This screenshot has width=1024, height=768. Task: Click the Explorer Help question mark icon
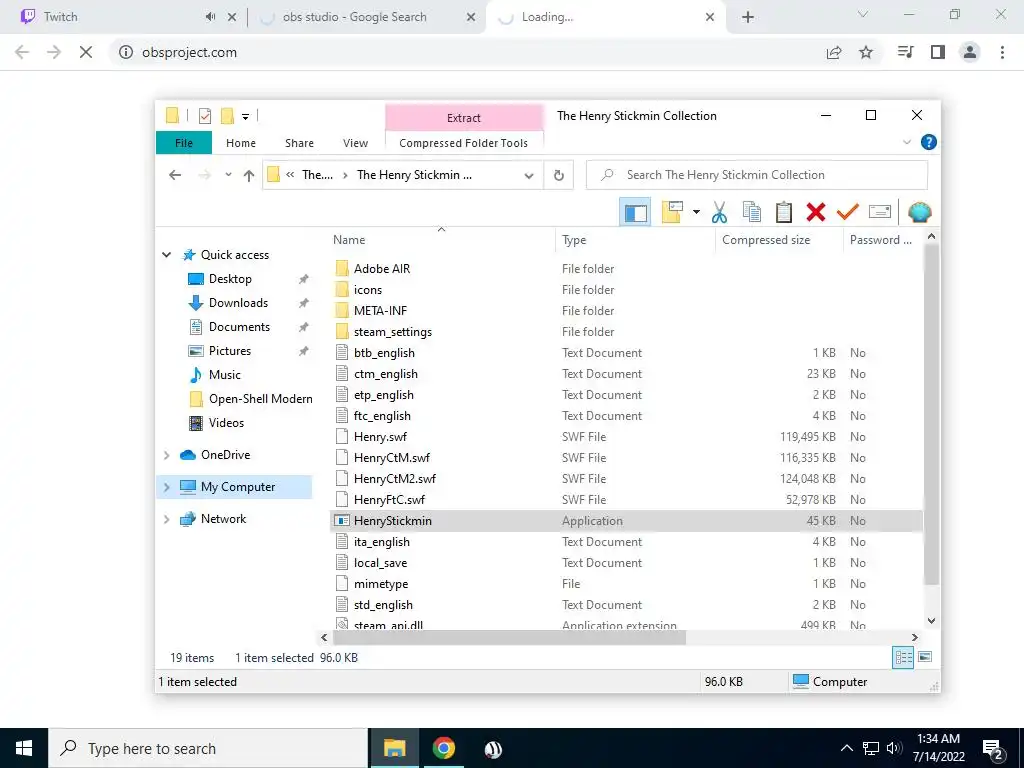pos(929,142)
